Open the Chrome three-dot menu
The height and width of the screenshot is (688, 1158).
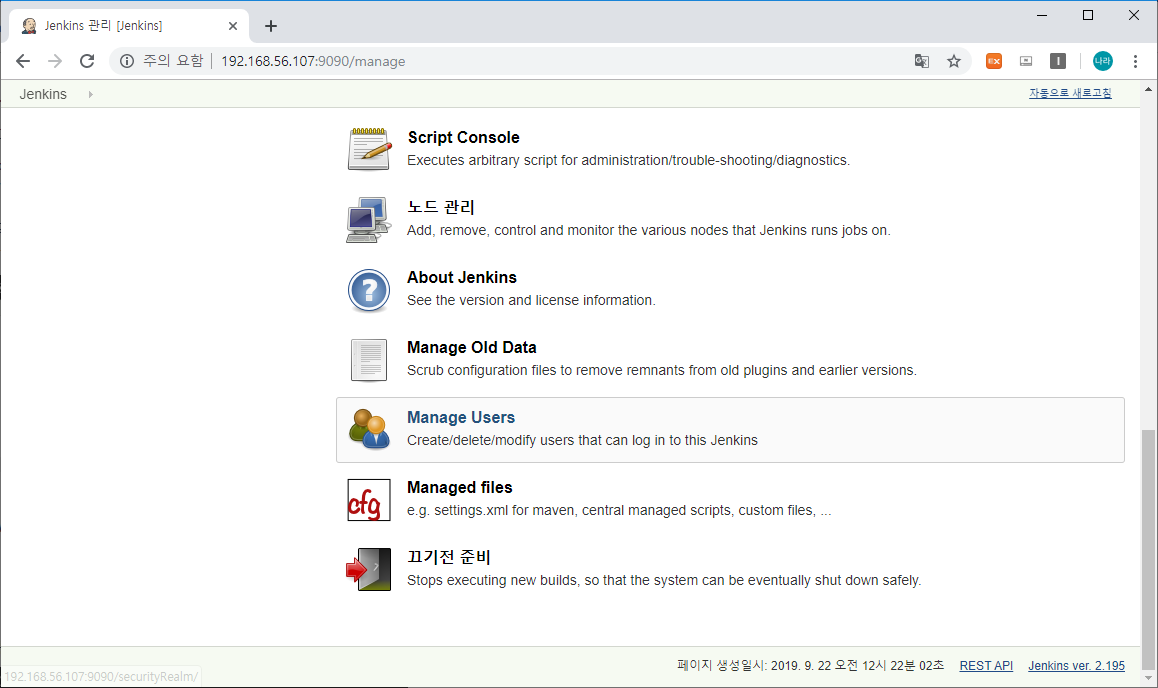click(x=1135, y=61)
